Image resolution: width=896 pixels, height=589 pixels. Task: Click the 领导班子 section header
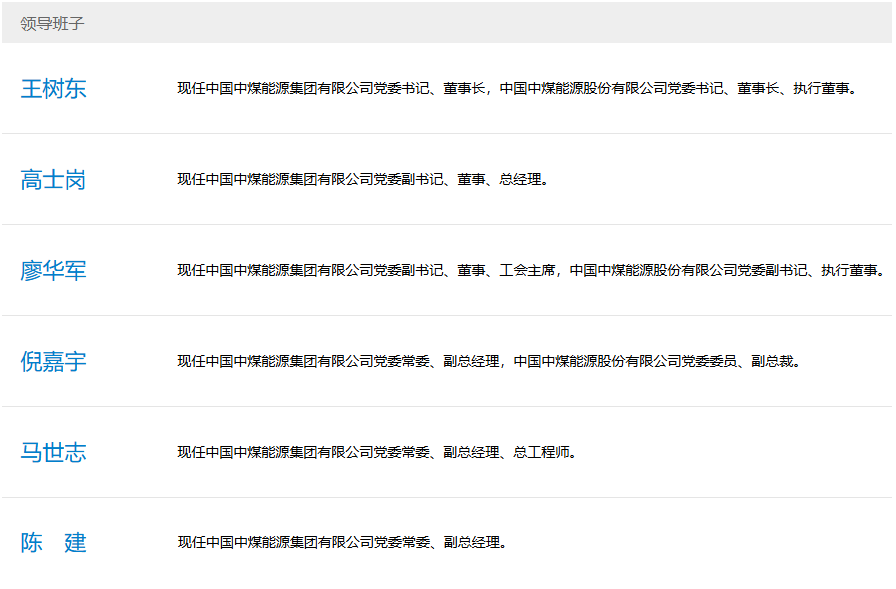(52, 23)
